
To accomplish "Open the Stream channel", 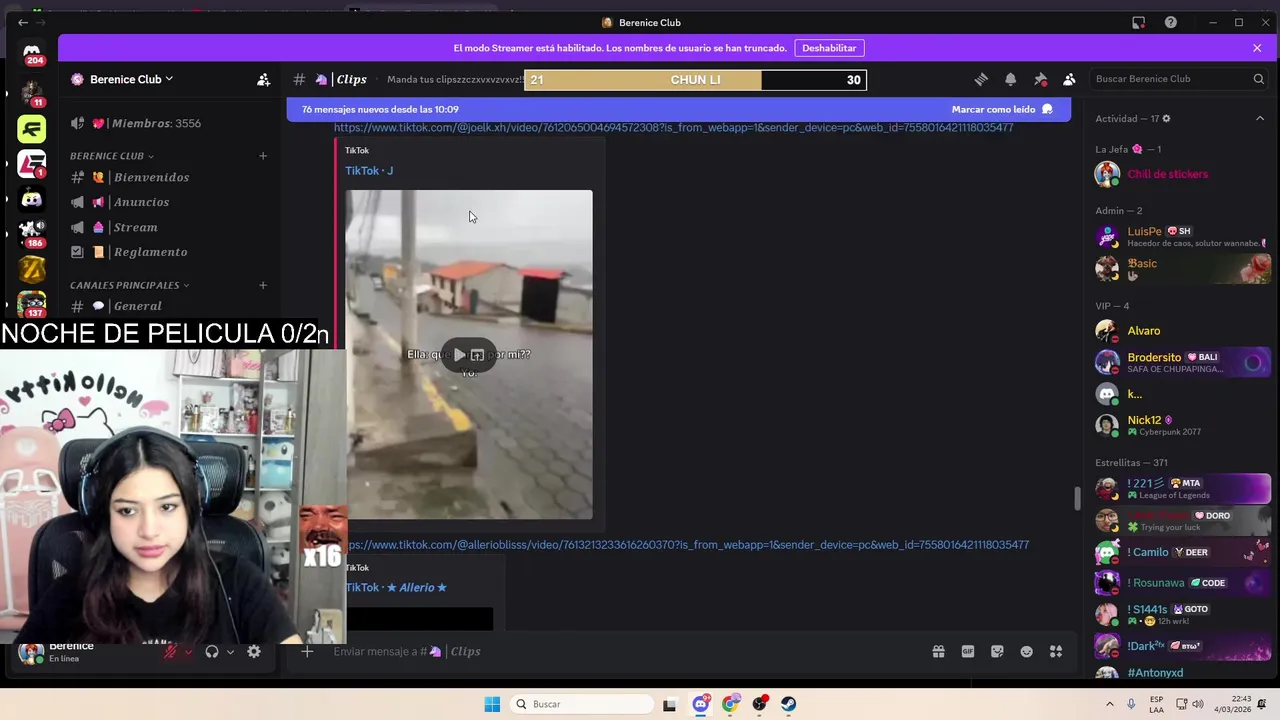I will [169, 227].
